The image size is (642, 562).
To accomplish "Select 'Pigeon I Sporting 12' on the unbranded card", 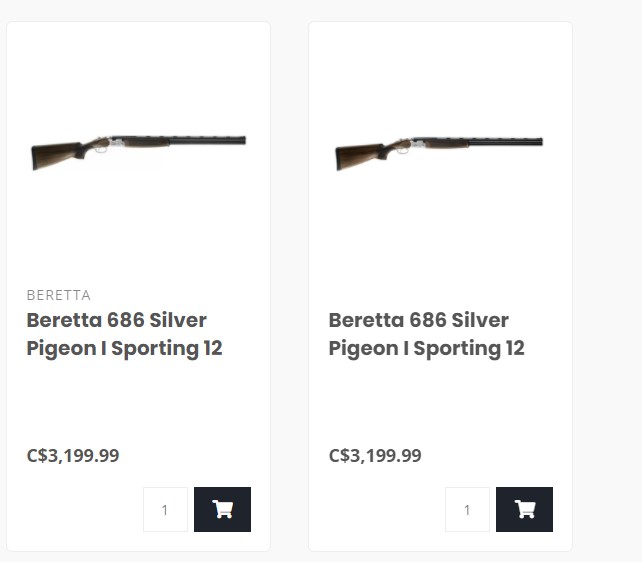I will tap(426, 348).
